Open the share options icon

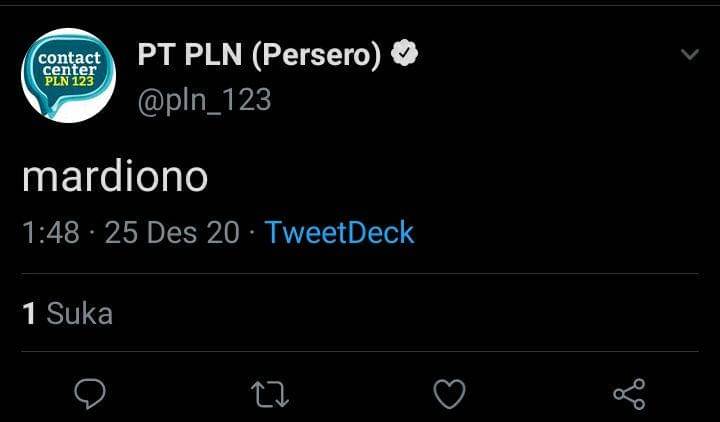(629, 394)
